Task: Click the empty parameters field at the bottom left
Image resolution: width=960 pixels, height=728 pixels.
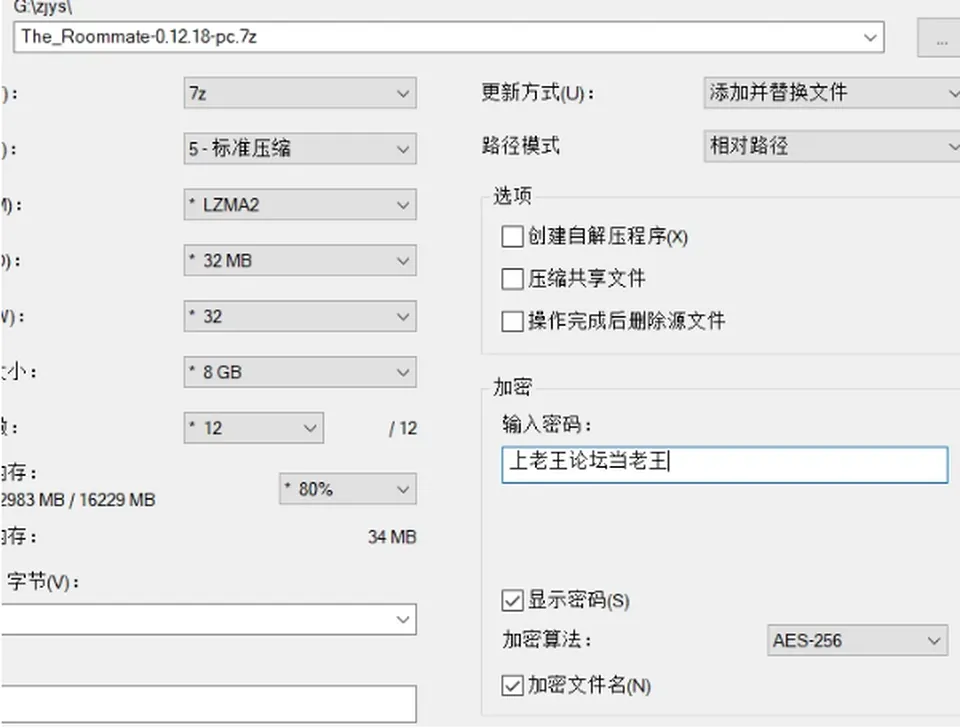Action: [208, 704]
